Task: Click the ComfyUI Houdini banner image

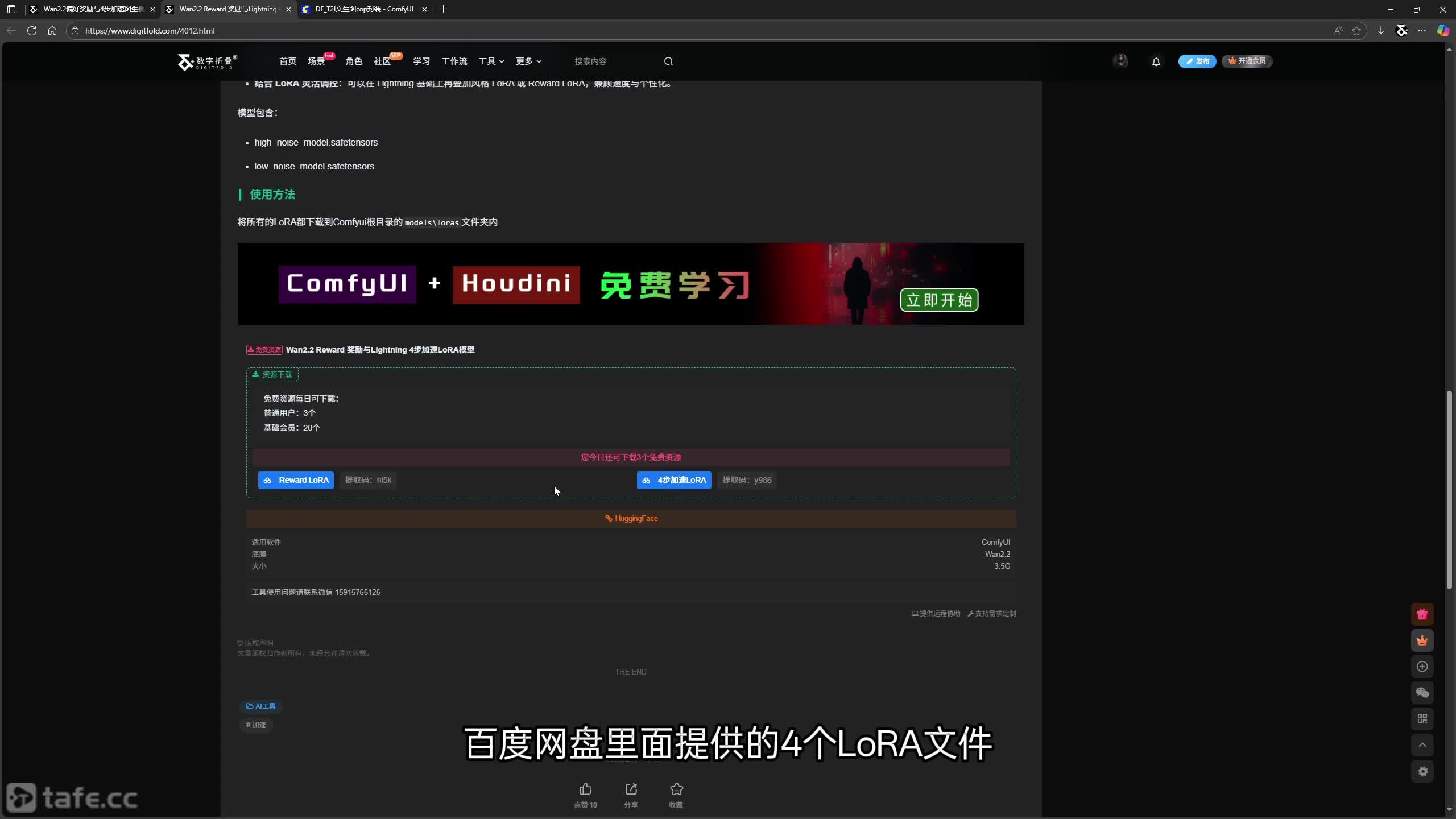Action: [630, 284]
